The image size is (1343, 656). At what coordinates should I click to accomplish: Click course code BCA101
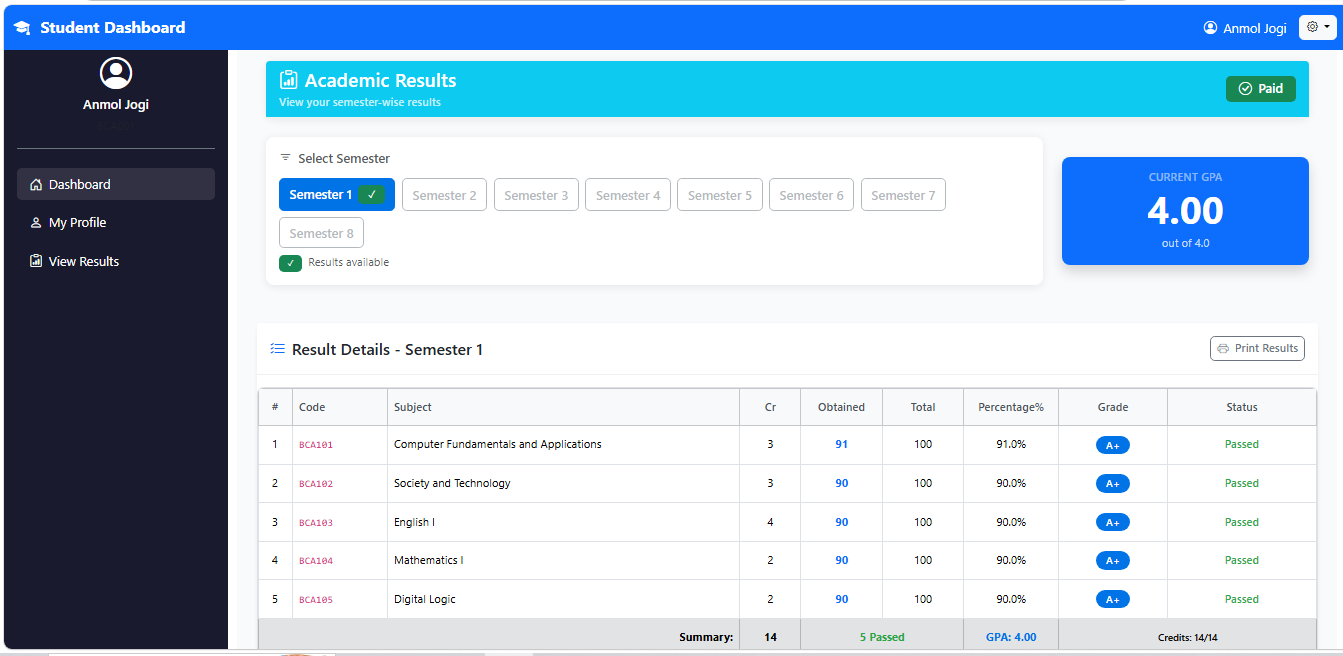click(316, 445)
